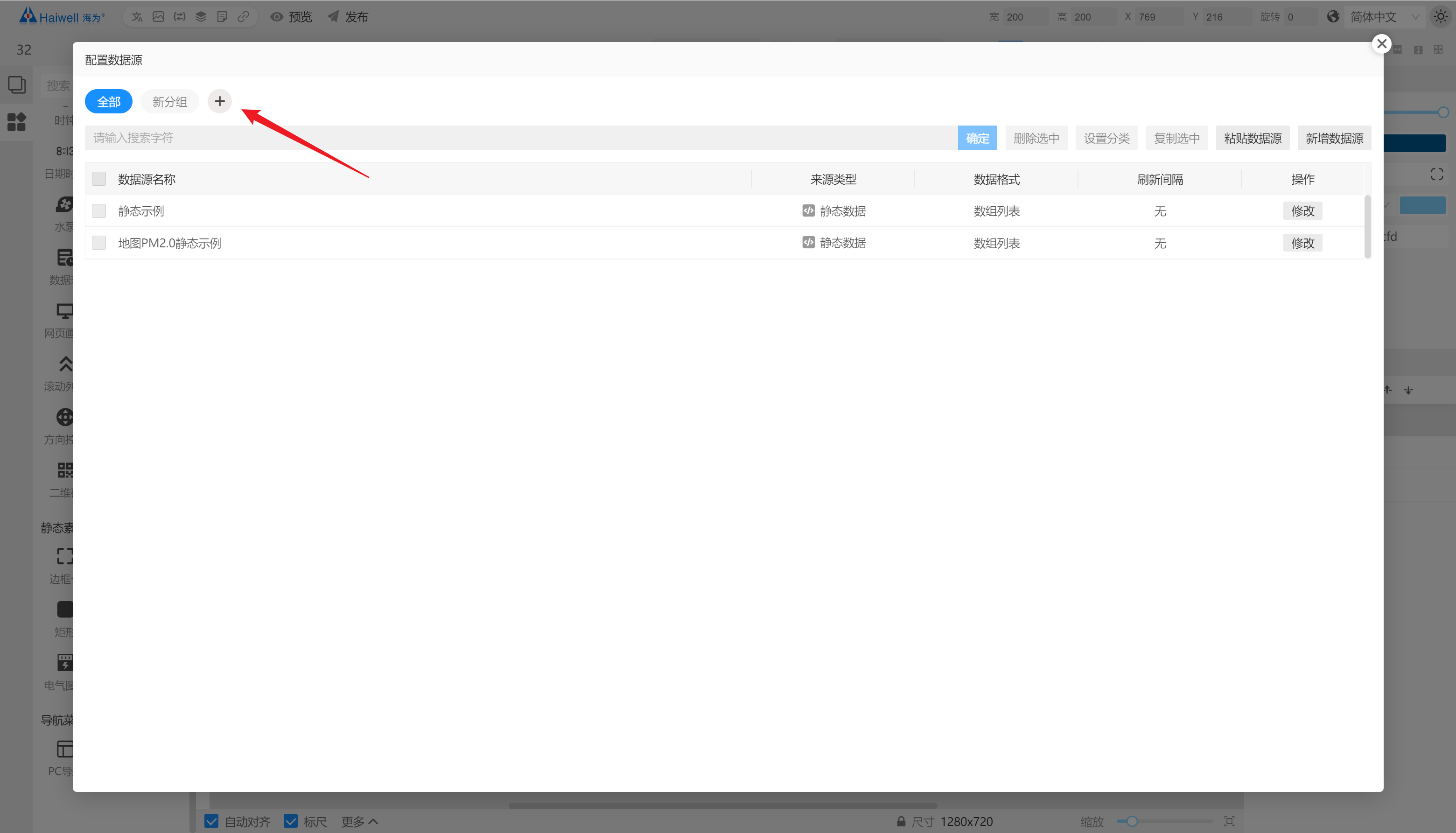The image size is (1456, 833).
Task: Click the X position input field
Action: tap(1160, 17)
